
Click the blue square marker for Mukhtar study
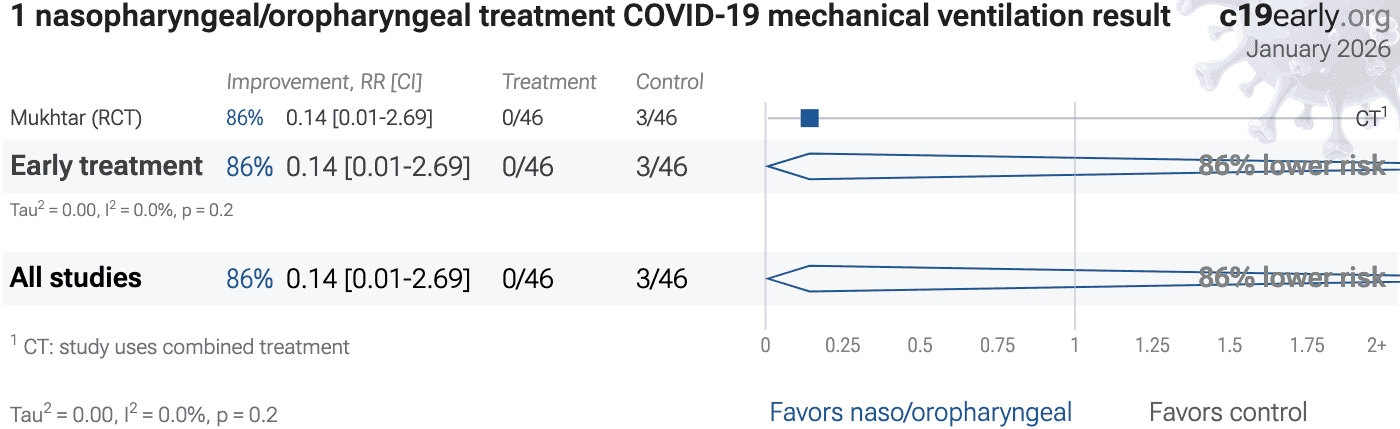810,118
